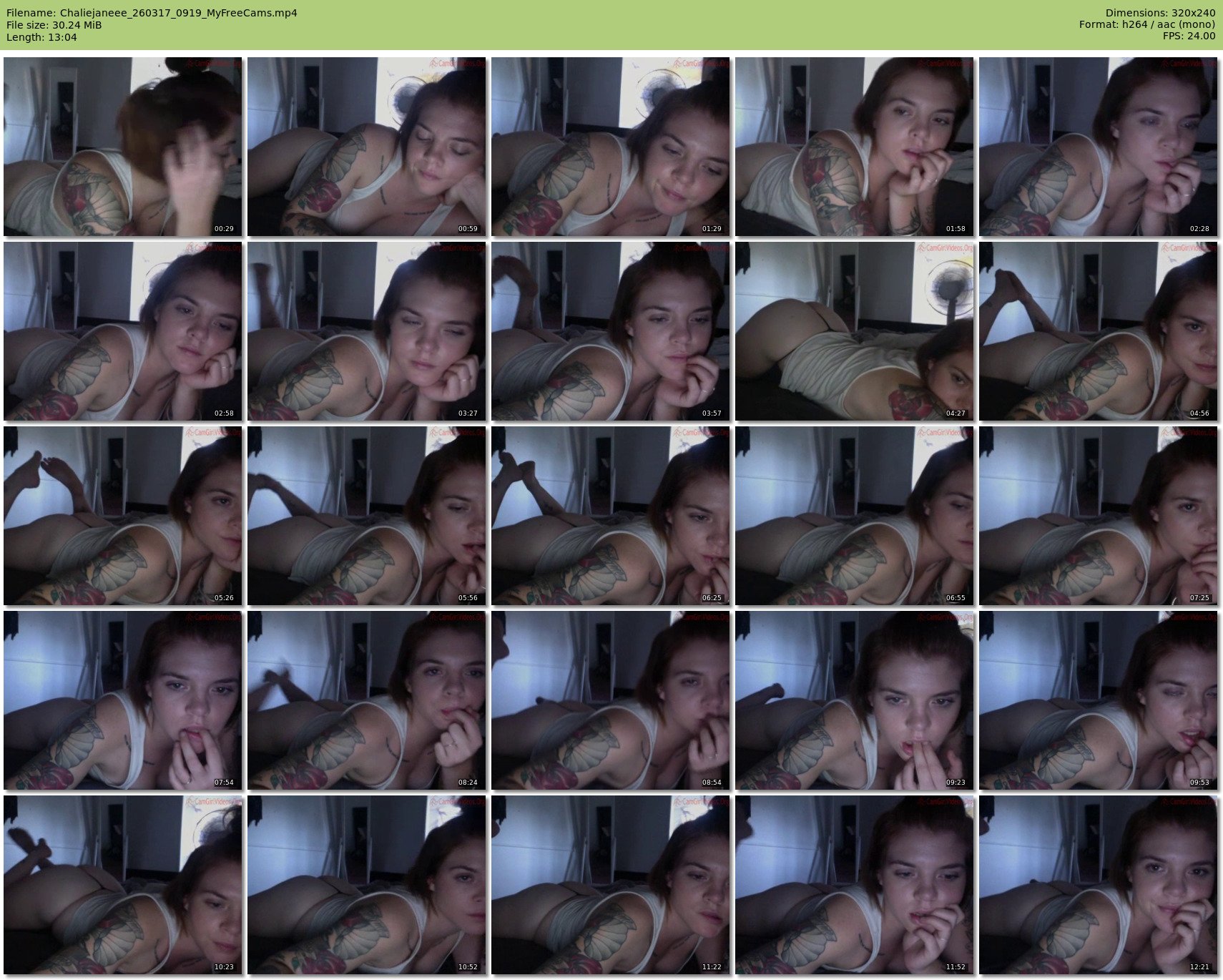Screen dimensions: 1223x980
Task: Open the thumbnail timestamped 10:23
Action: [x=122, y=885]
